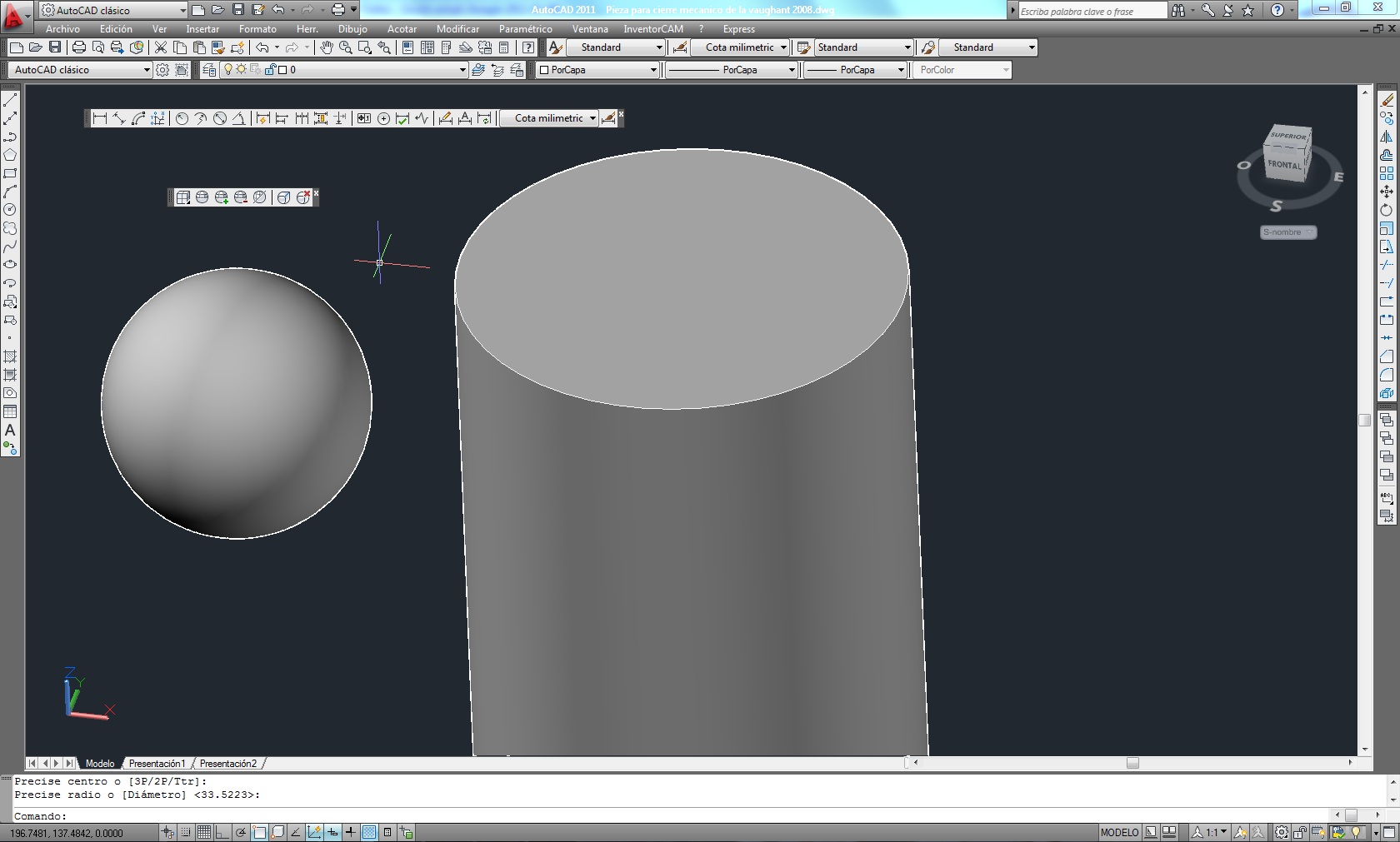Open the Layer Properties Manager icon
The image size is (1400, 842).
coord(209,70)
